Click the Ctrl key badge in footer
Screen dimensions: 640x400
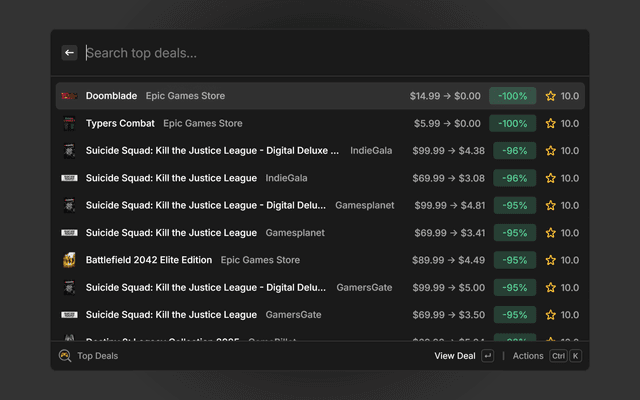pyautogui.click(x=558, y=356)
